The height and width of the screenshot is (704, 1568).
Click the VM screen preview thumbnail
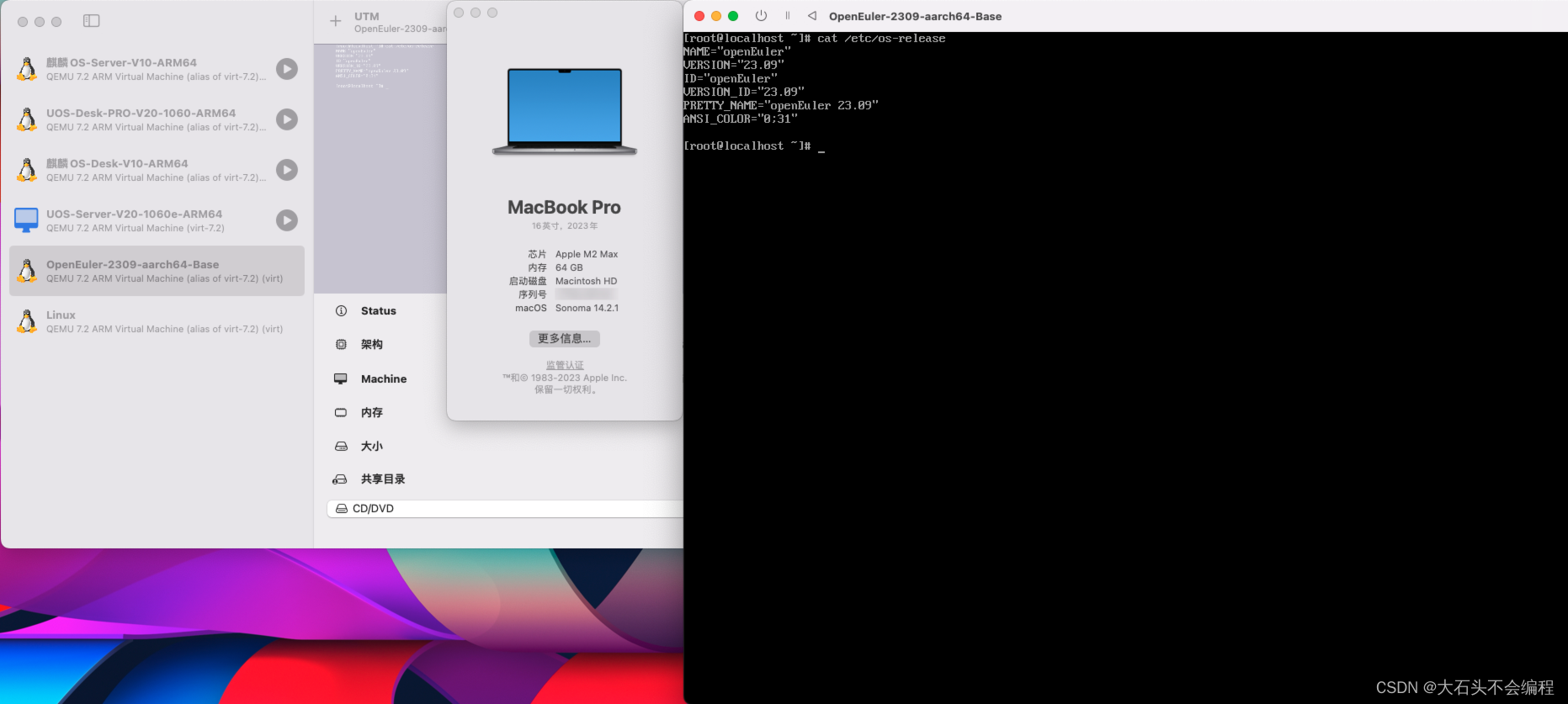click(380, 167)
